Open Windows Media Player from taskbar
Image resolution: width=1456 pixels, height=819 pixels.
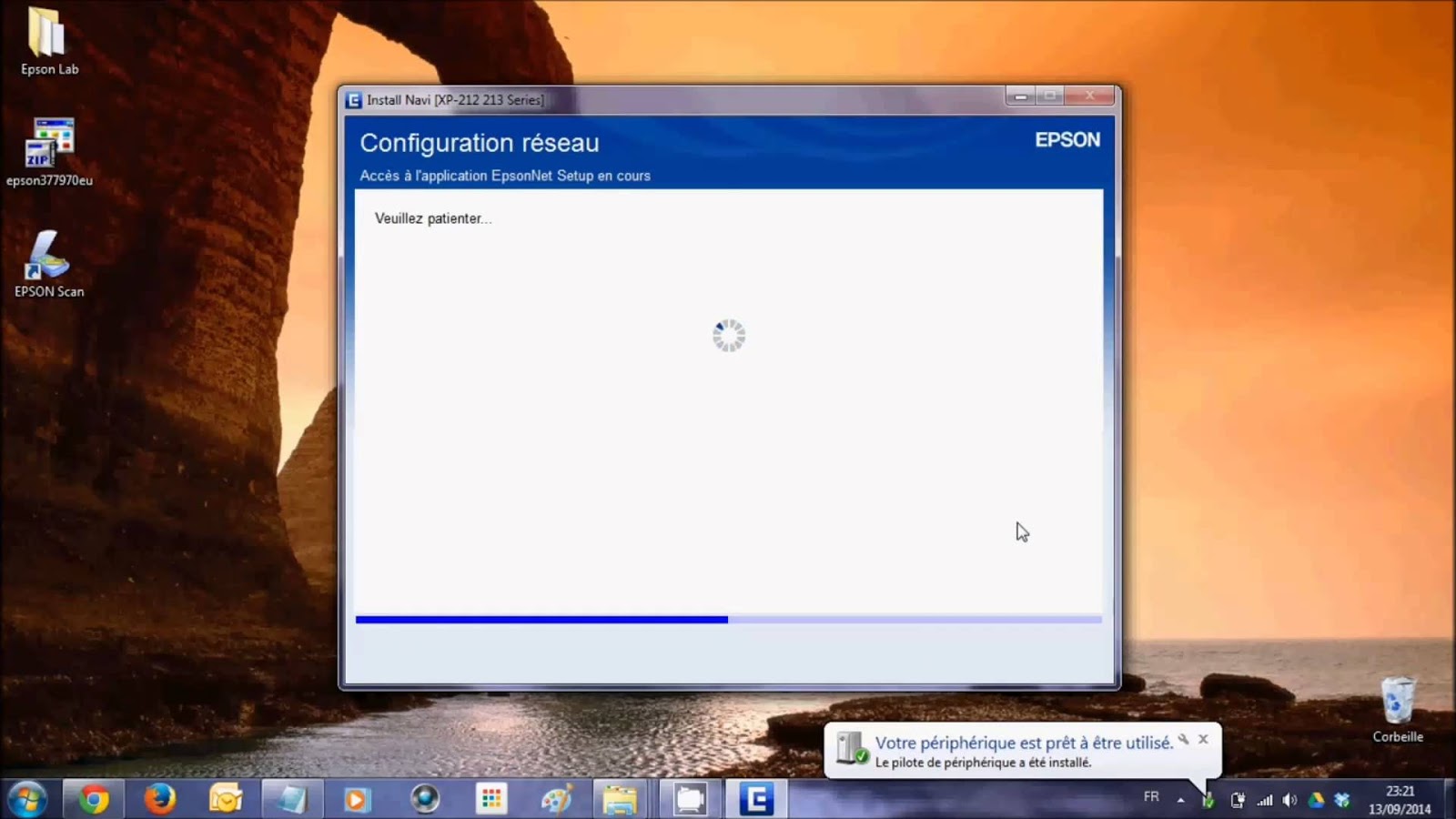(x=357, y=800)
